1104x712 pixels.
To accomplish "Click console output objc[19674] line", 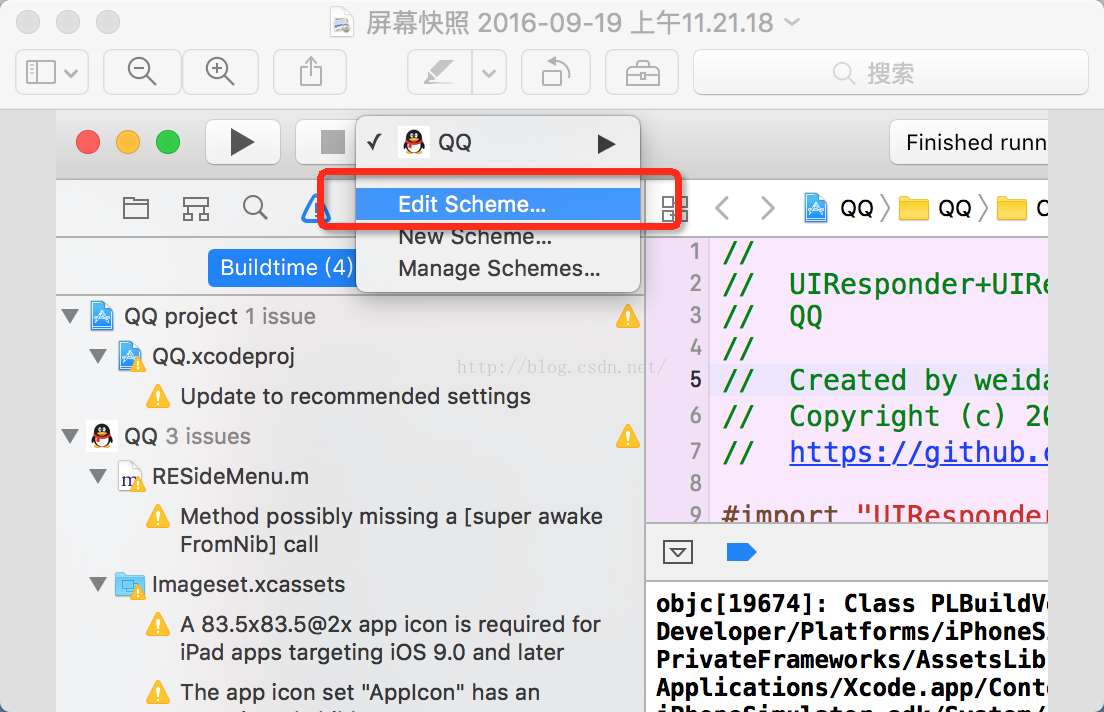I will [x=852, y=604].
